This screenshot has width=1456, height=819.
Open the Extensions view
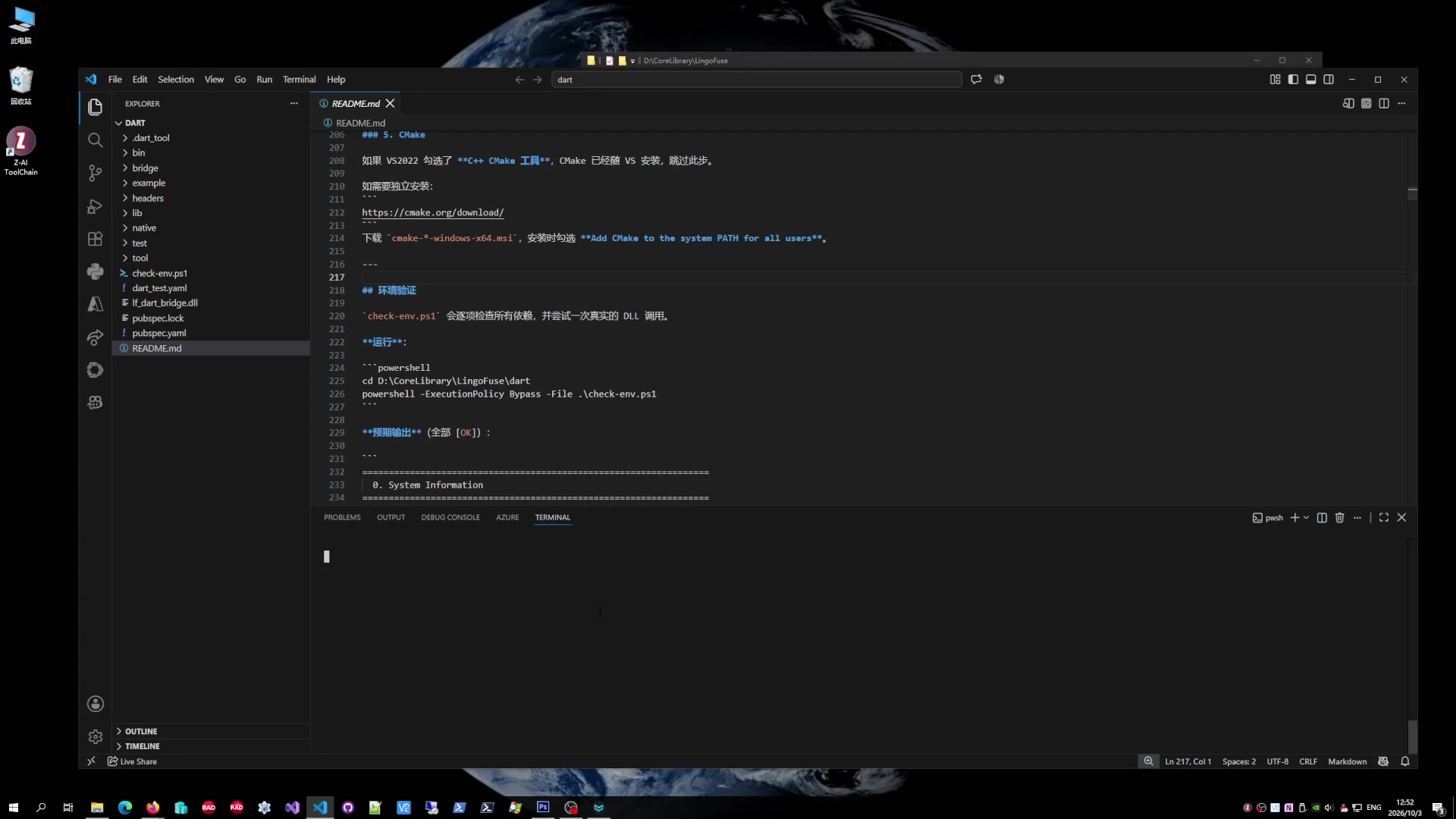[x=95, y=239]
